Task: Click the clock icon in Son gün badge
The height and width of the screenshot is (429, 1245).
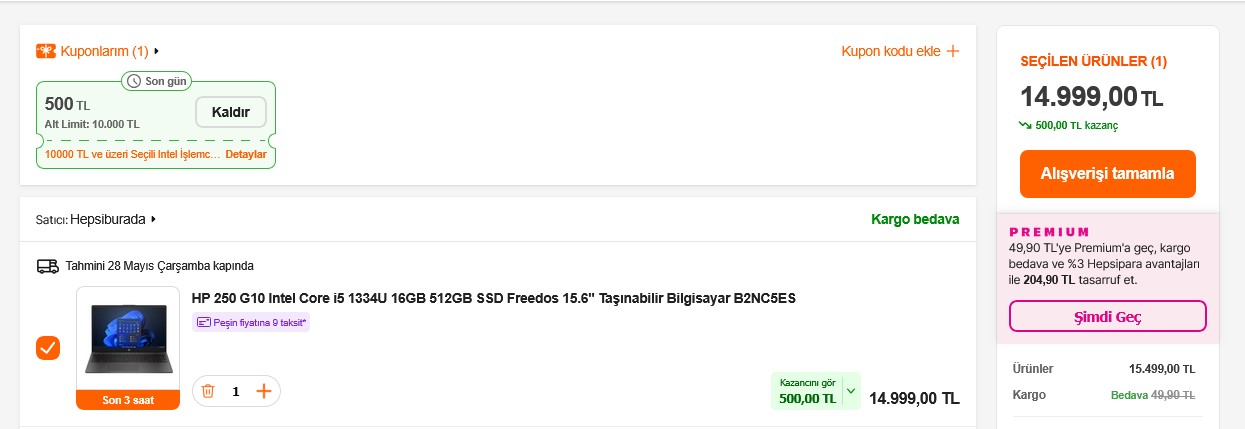Action: pos(136,81)
